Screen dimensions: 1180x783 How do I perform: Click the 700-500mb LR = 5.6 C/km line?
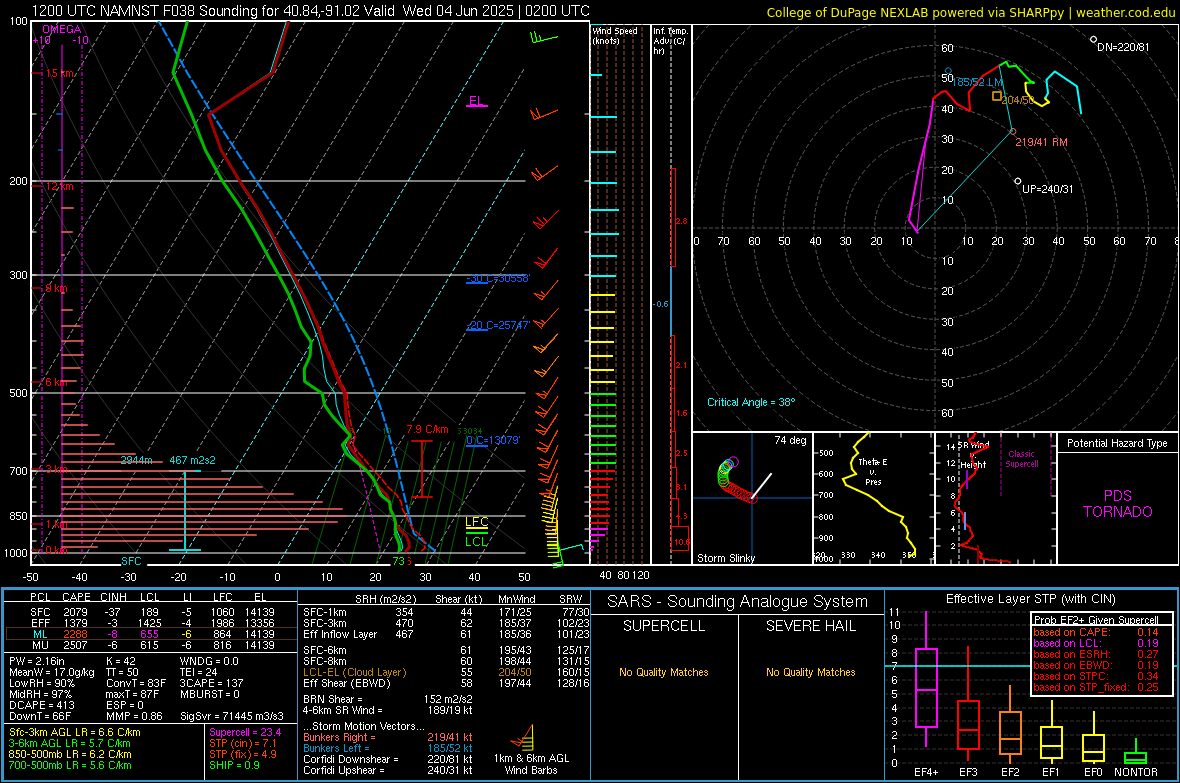70,765
